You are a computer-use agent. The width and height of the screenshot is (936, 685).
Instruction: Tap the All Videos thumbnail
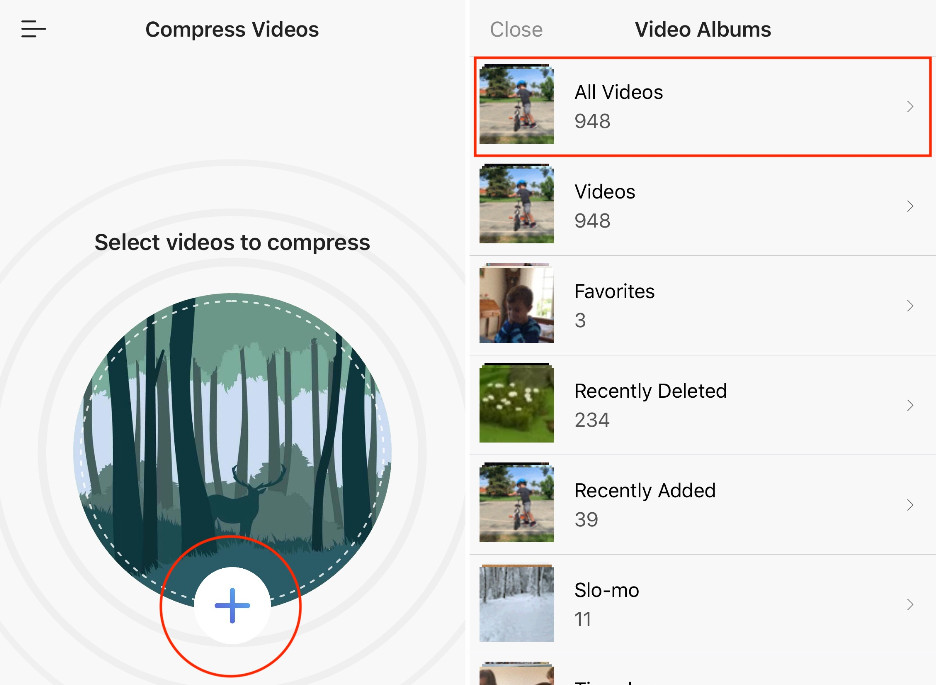click(516, 104)
